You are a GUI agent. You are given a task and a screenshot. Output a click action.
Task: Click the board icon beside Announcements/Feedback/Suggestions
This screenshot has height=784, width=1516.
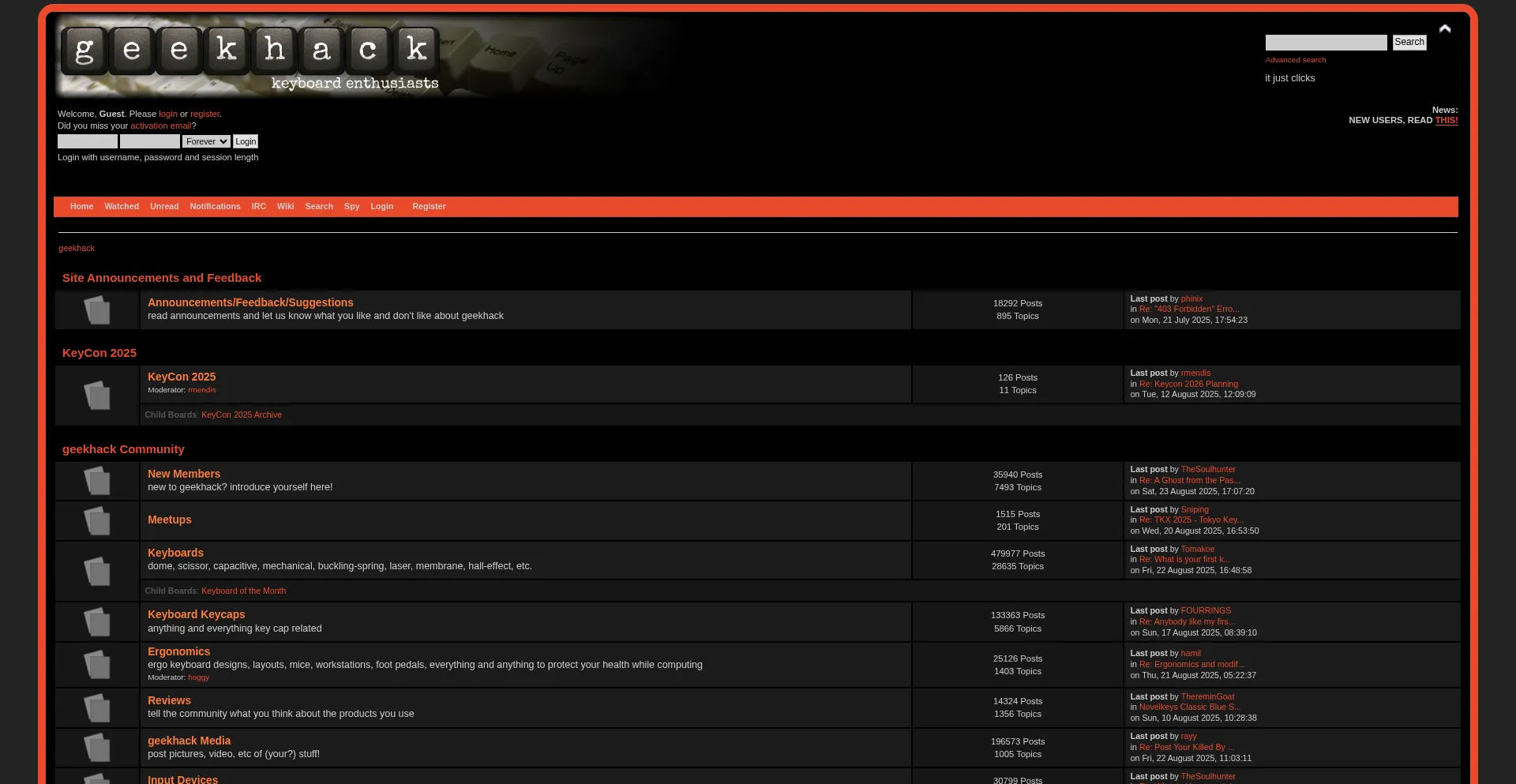[97, 309]
